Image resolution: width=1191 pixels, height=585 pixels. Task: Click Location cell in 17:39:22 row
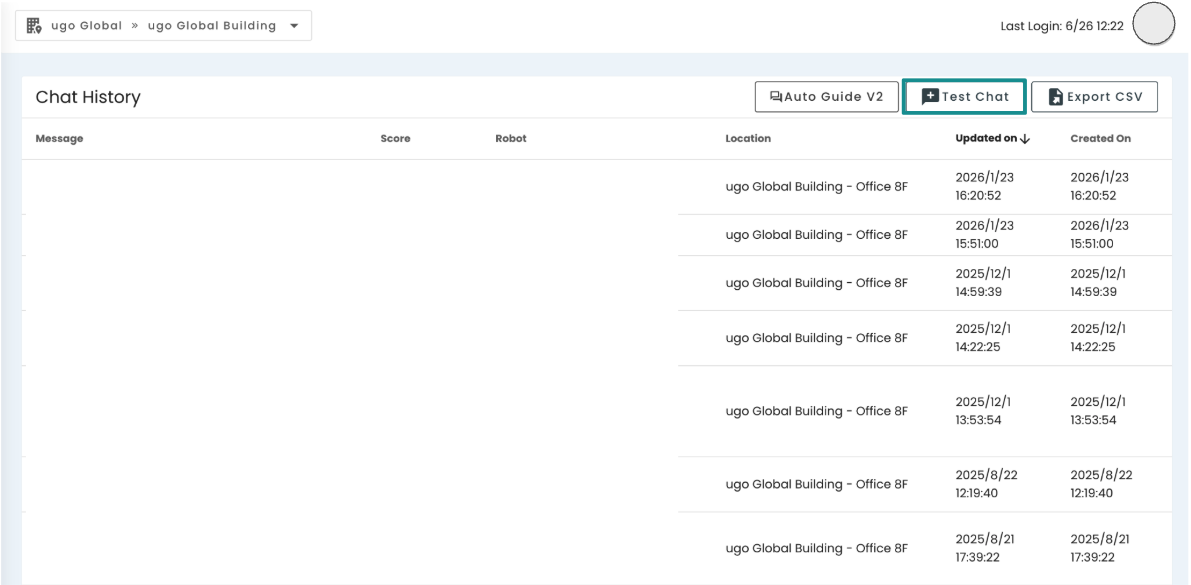pos(817,548)
